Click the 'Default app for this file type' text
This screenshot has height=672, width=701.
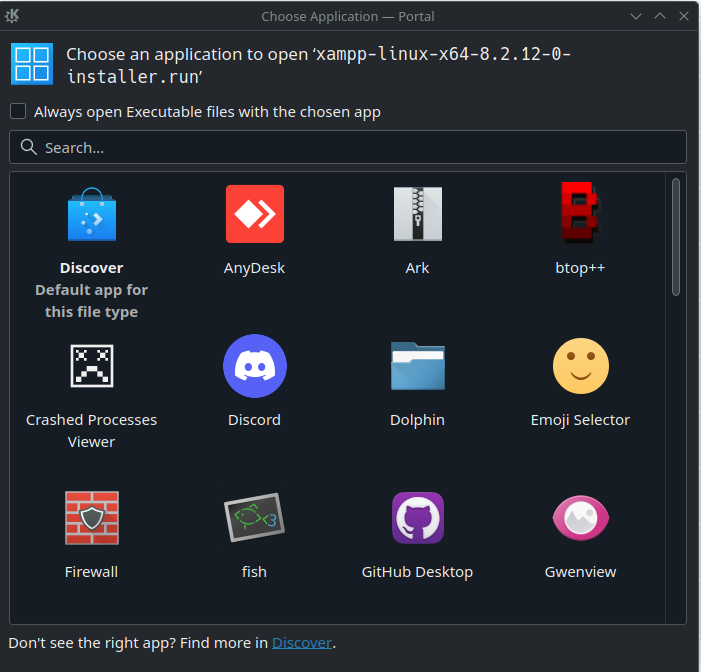click(x=91, y=301)
